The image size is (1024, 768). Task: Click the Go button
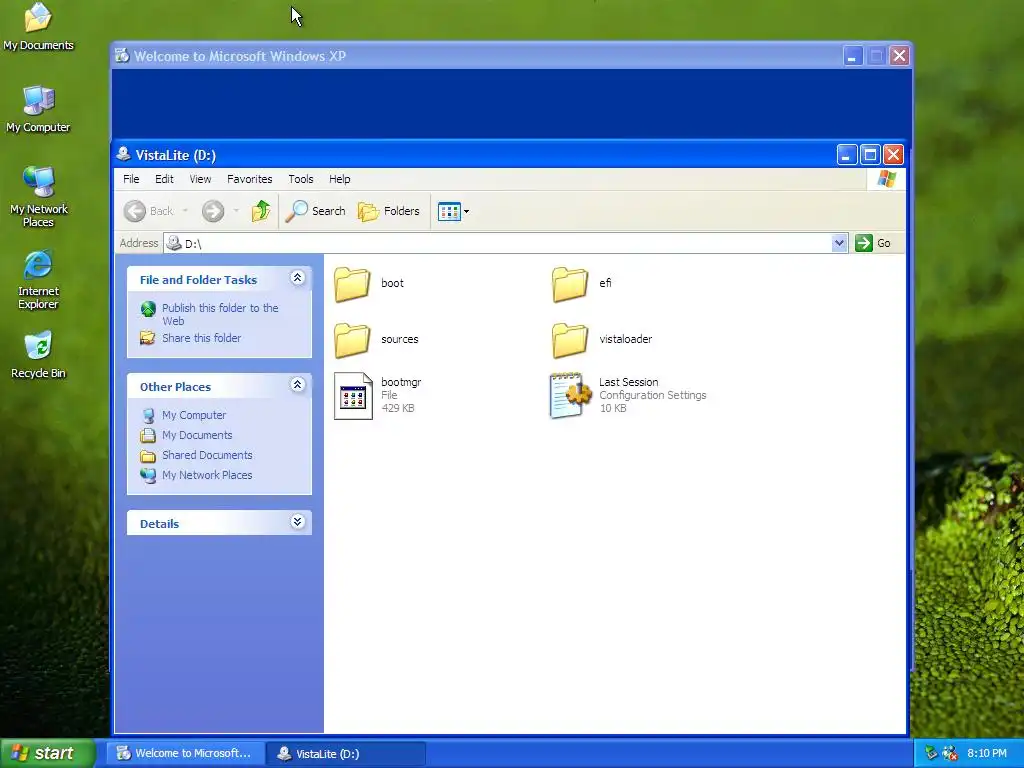pyautogui.click(x=873, y=243)
